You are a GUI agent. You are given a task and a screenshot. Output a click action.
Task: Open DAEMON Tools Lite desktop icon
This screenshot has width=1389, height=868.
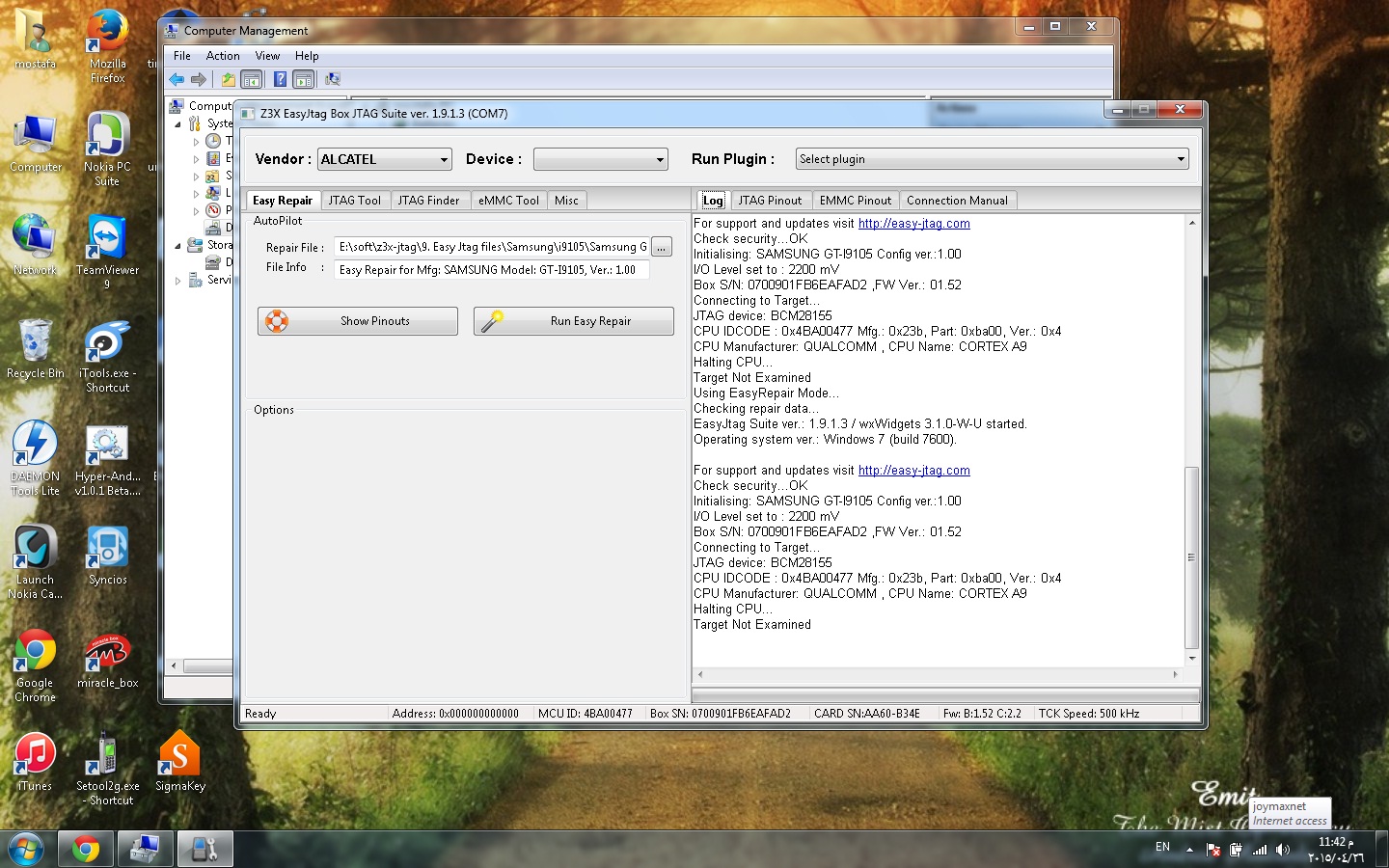click(x=36, y=458)
